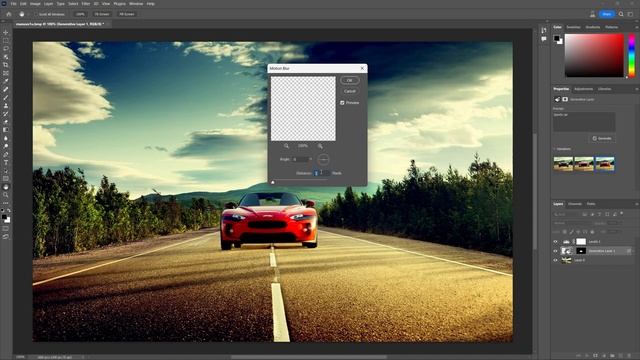Open the Layers panel options menu

point(636,204)
